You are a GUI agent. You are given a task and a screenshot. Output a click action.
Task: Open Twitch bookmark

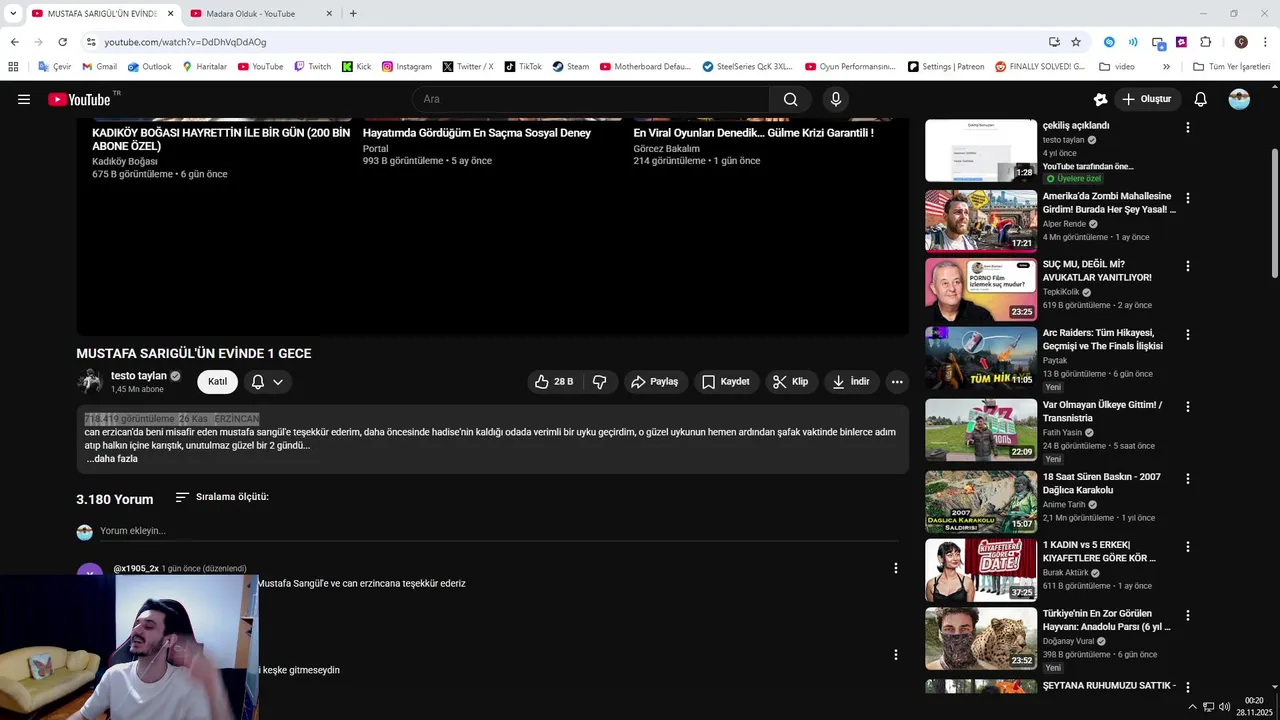[x=312, y=67]
